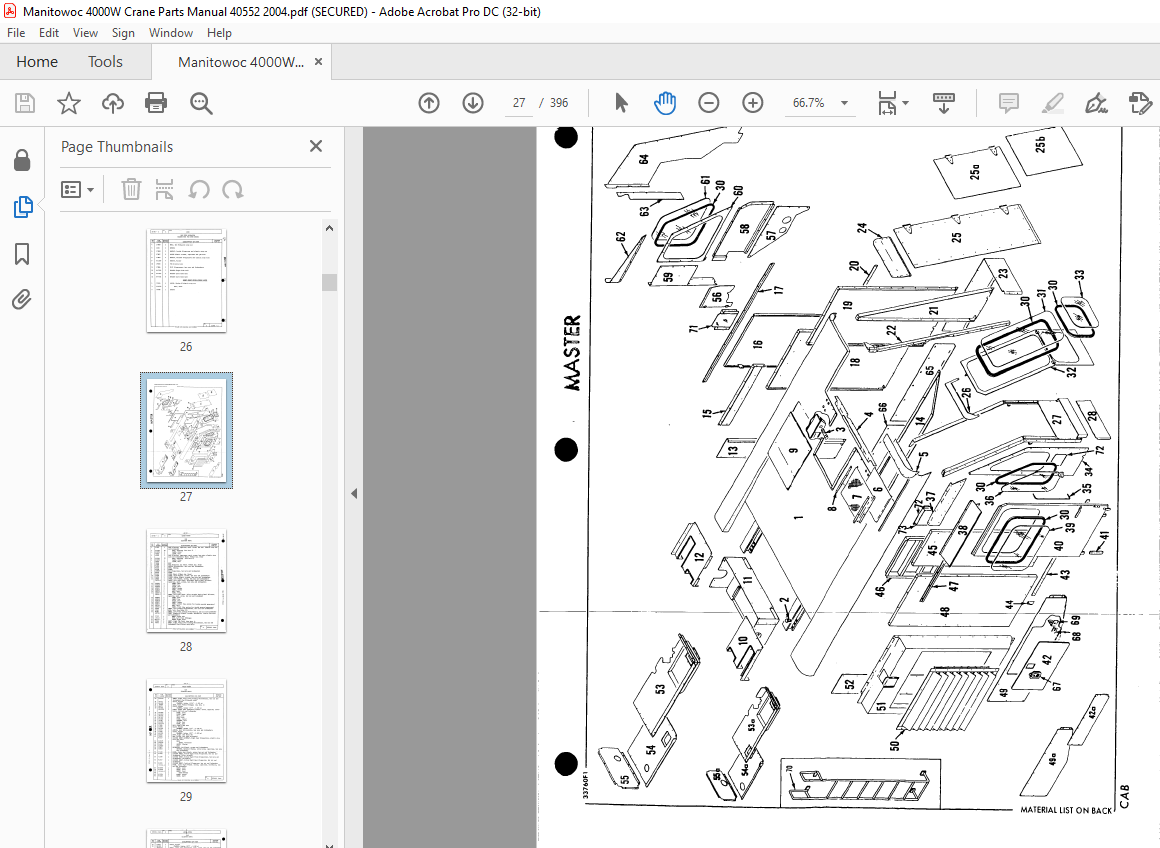Go to previous page arrow
Image resolution: width=1160 pixels, height=848 pixels.
pyautogui.click(x=429, y=103)
